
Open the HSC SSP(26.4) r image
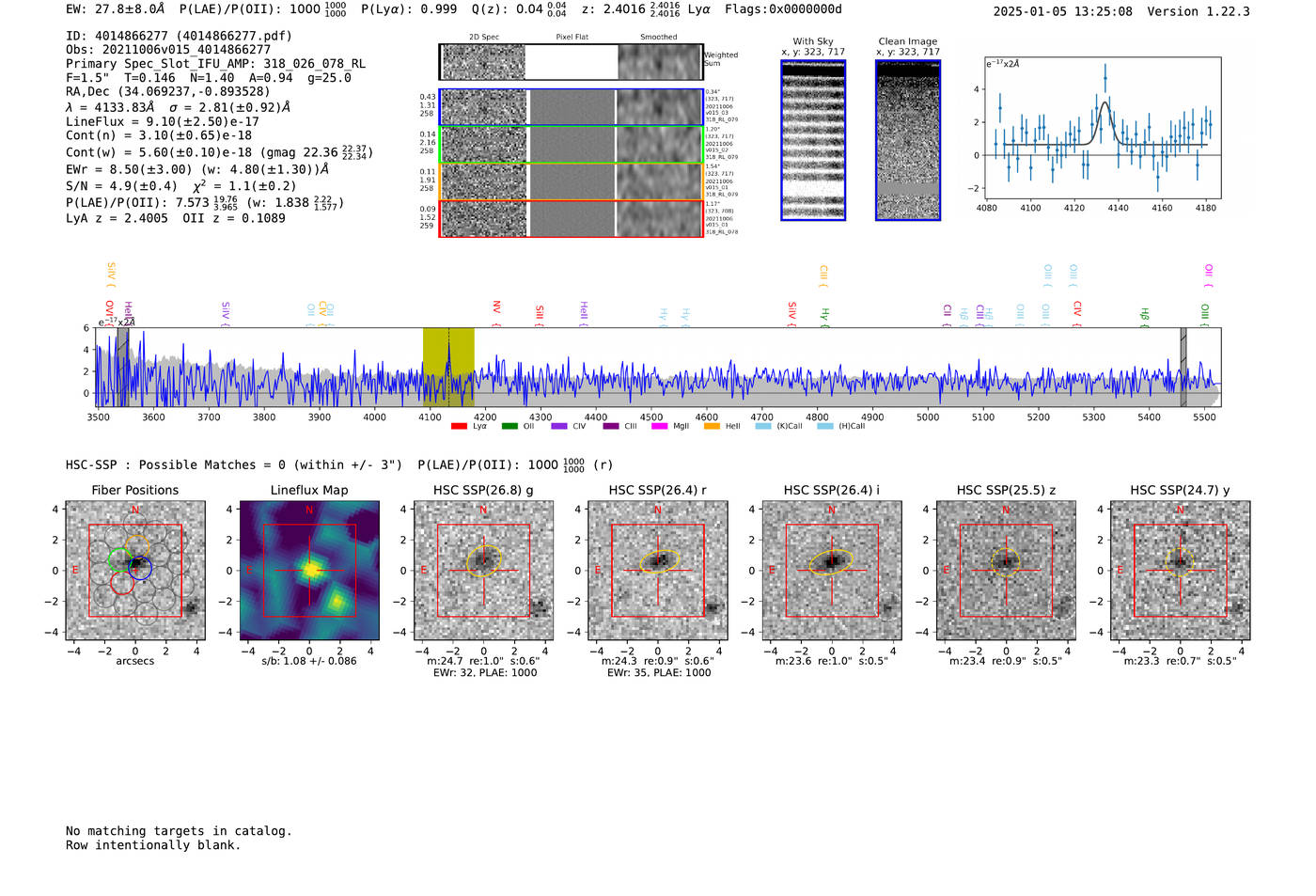click(658, 571)
